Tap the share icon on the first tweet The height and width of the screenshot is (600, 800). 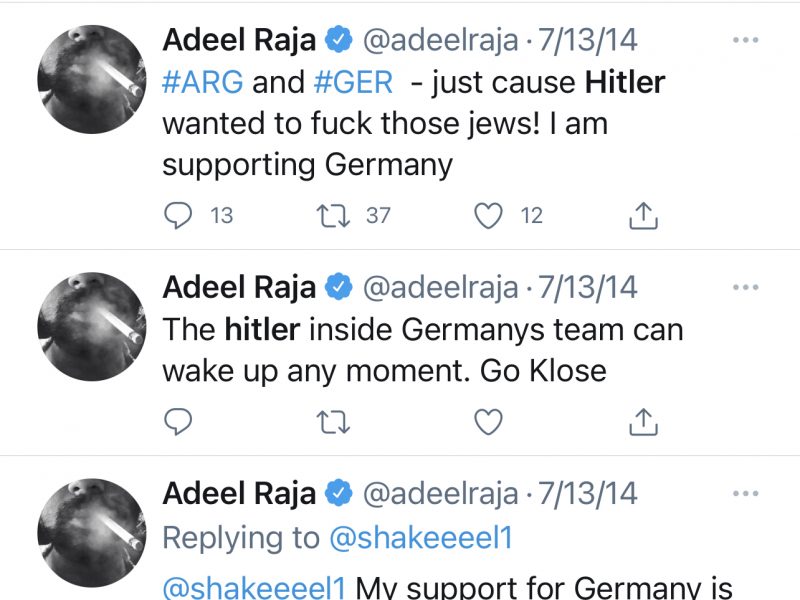click(641, 215)
